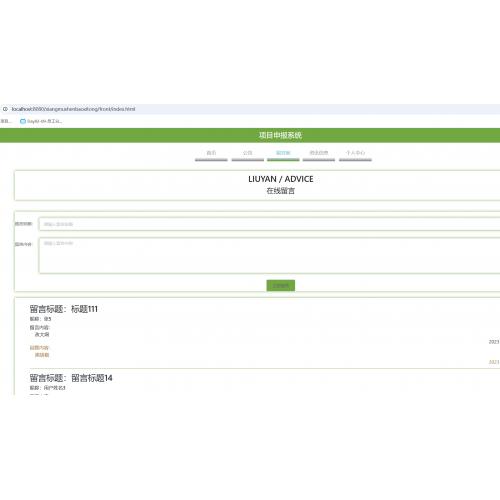The image size is (500, 500).
Task: Click the truncated bookmark at far left
Action: [6, 121]
